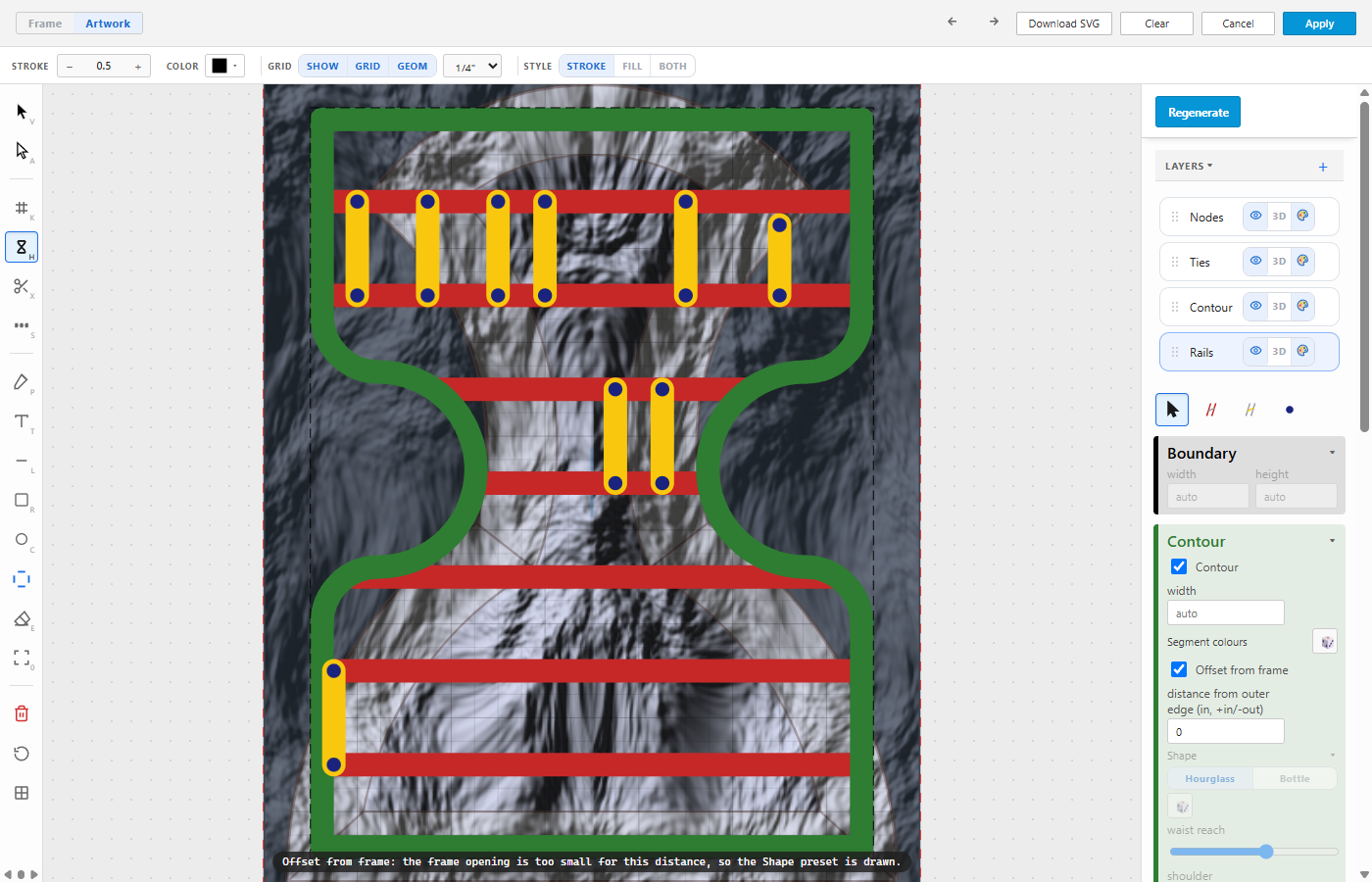Select the red rails drawing tool
The height and width of the screenshot is (882, 1372).
pos(1211,410)
